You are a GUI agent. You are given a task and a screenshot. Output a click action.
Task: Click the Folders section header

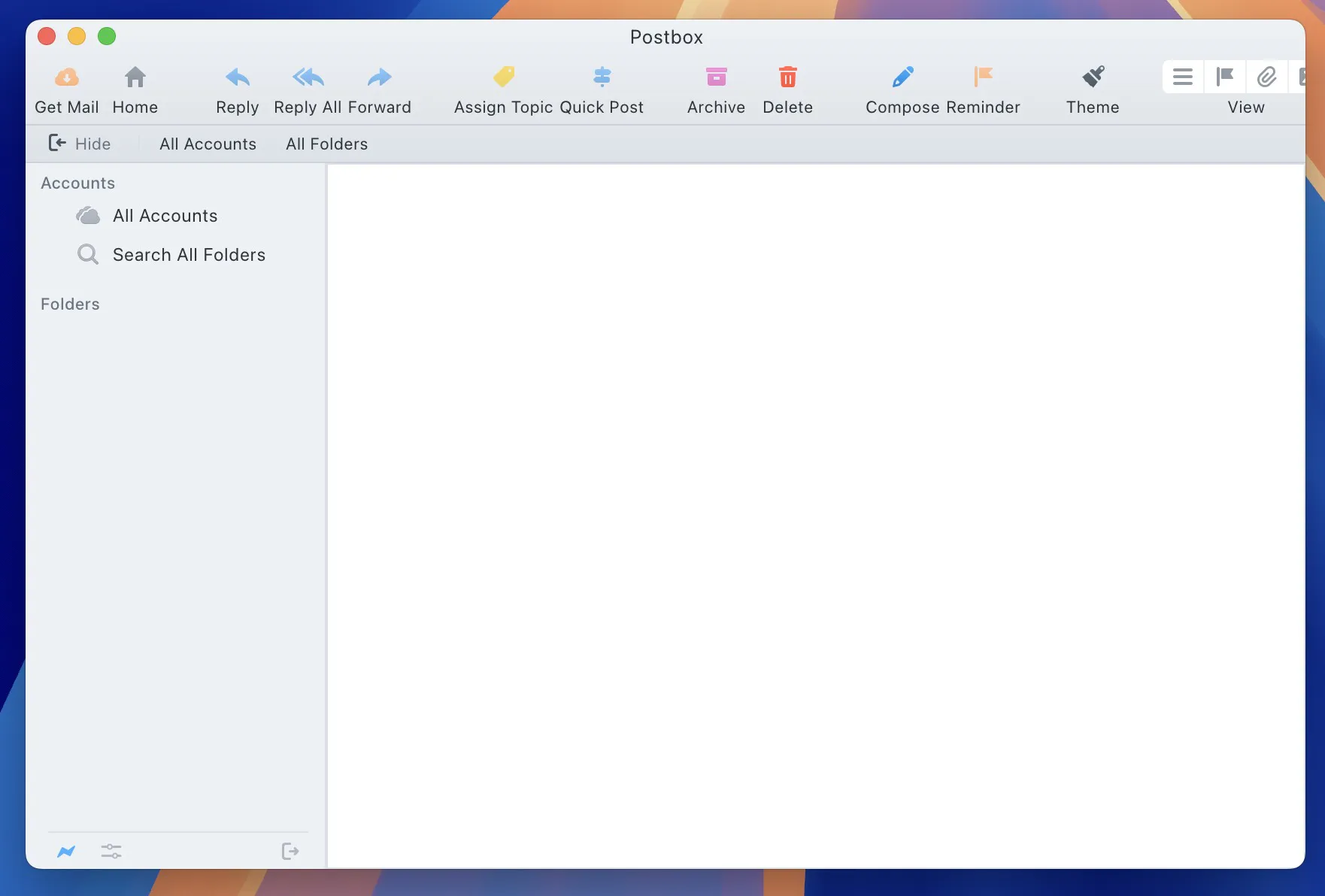coord(70,304)
